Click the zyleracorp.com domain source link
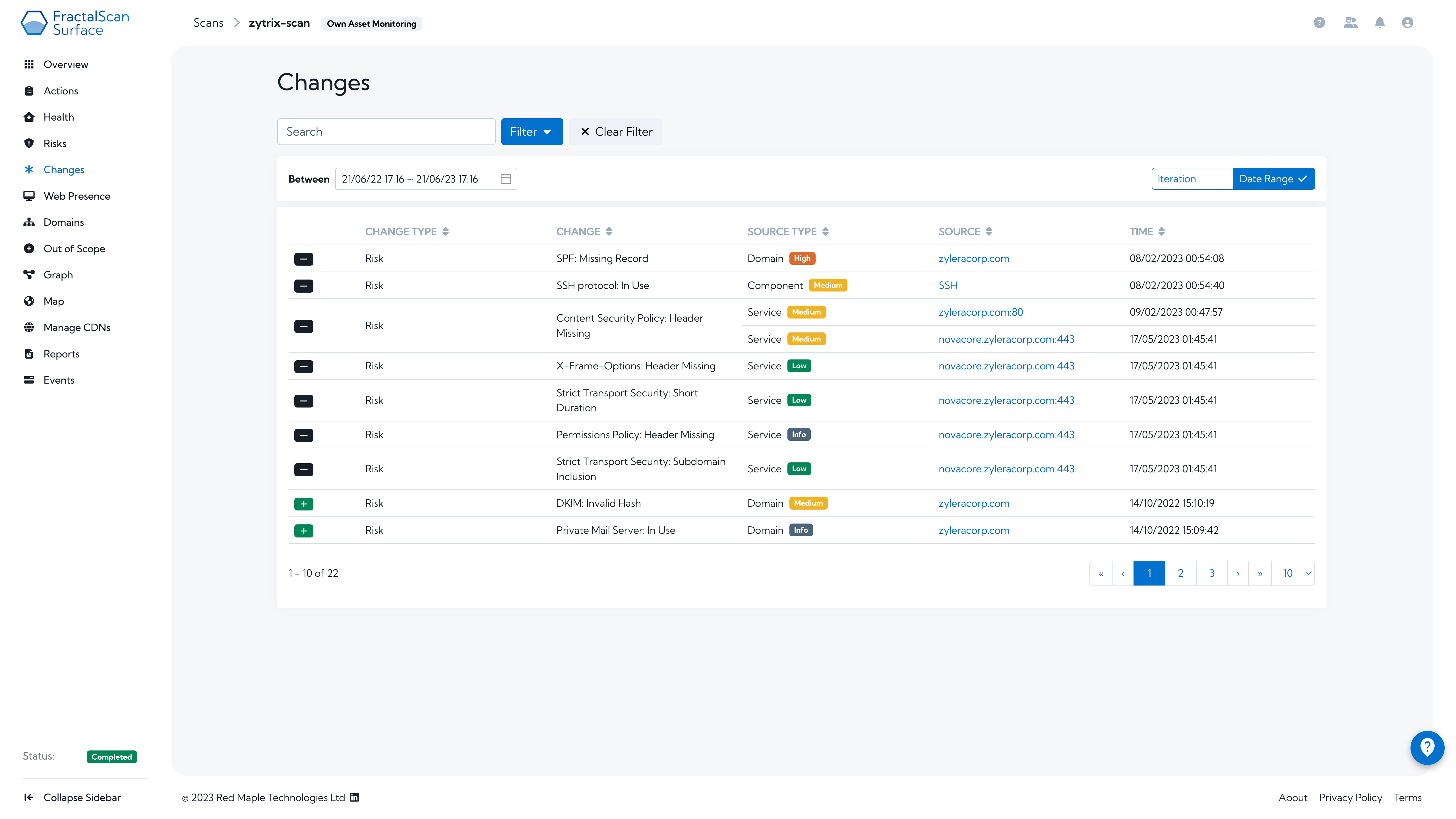 point(974,258)
